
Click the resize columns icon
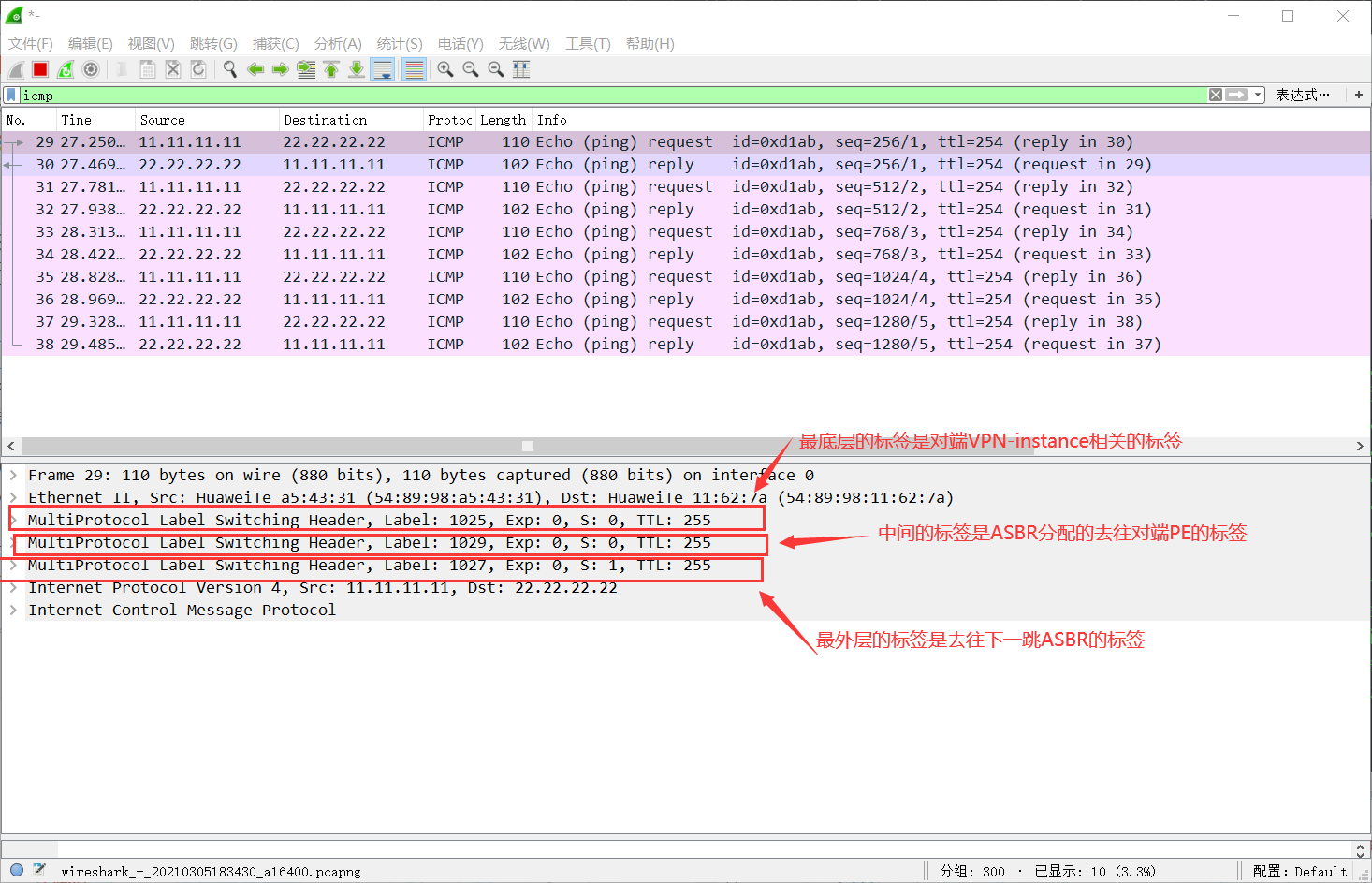pyautogui.click(x=521, y=69)
